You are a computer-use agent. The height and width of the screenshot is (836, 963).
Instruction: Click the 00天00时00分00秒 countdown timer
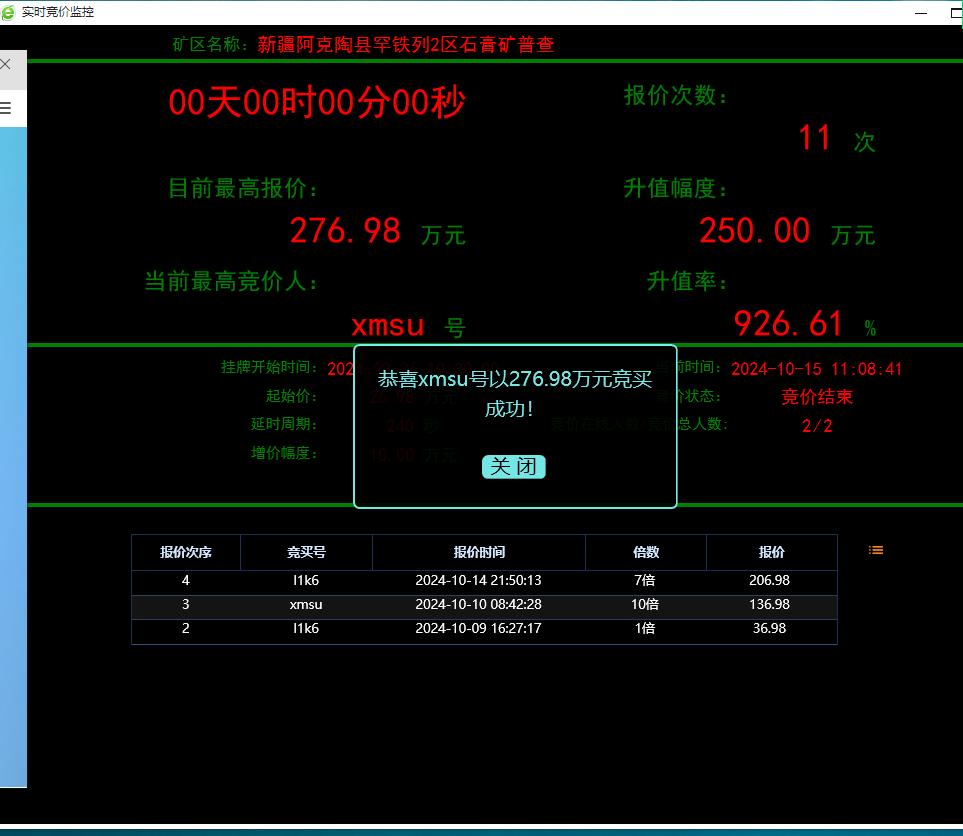pyautogui.click(x=316, y=102)
